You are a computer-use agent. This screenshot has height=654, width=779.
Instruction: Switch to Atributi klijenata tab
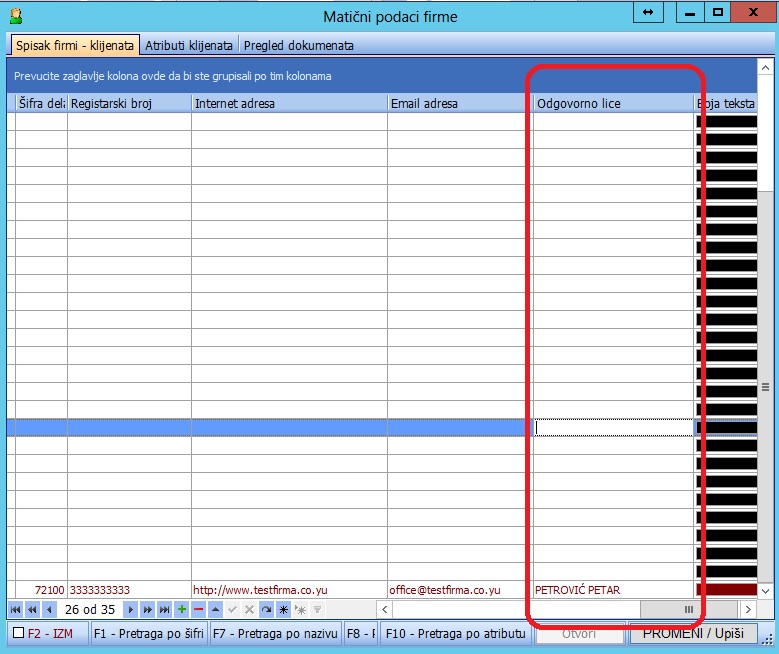coord(189,45)
